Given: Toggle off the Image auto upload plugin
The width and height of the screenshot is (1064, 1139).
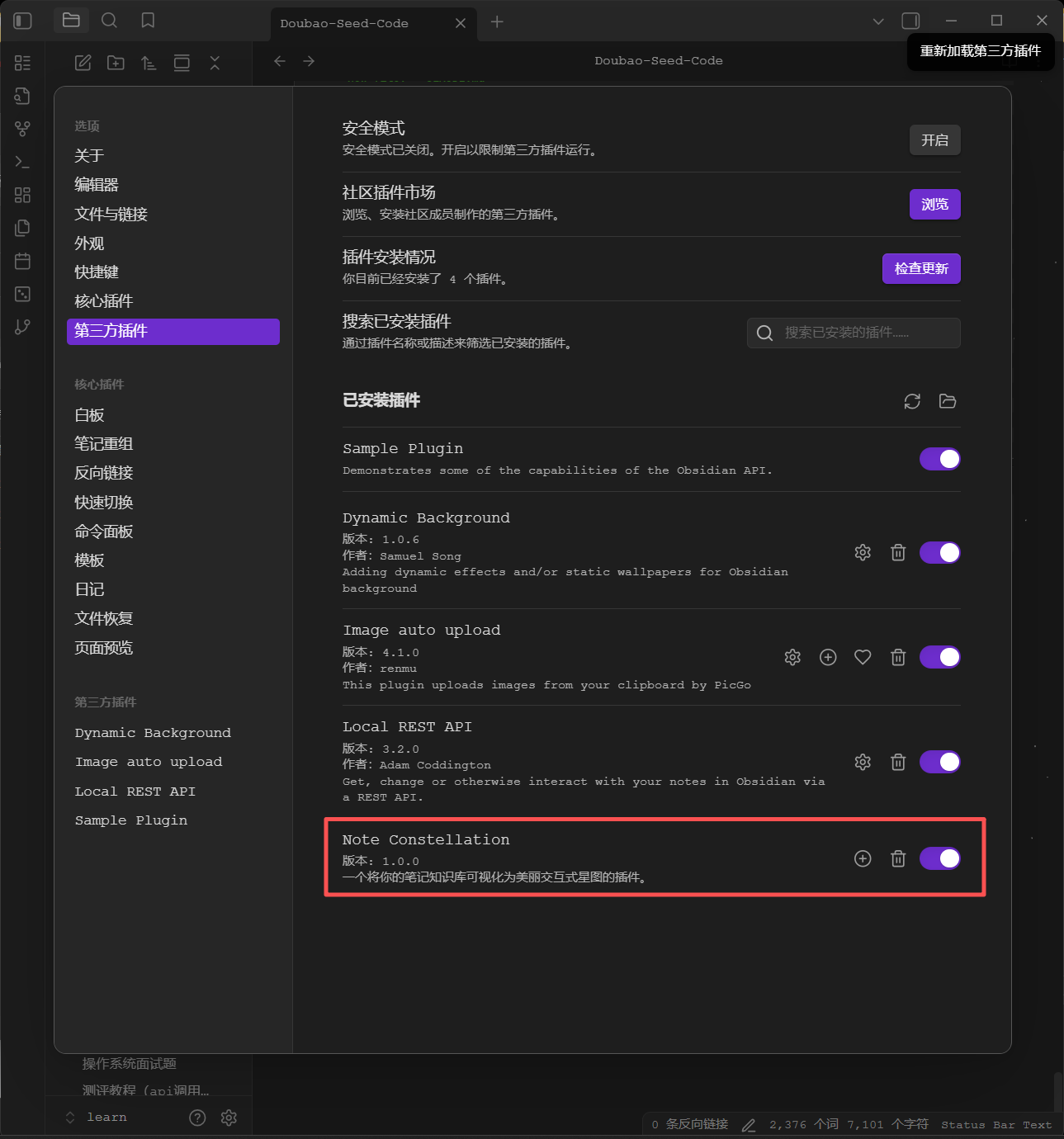Looking at the screenshot, I should pos(940,657).
